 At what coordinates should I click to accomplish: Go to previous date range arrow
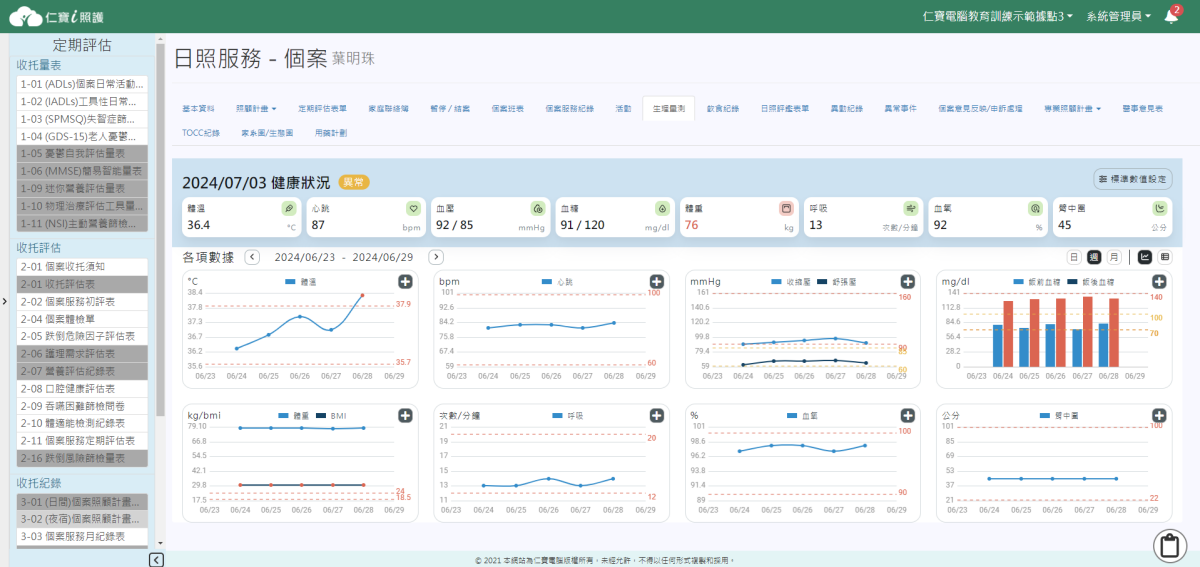[252, 257]
